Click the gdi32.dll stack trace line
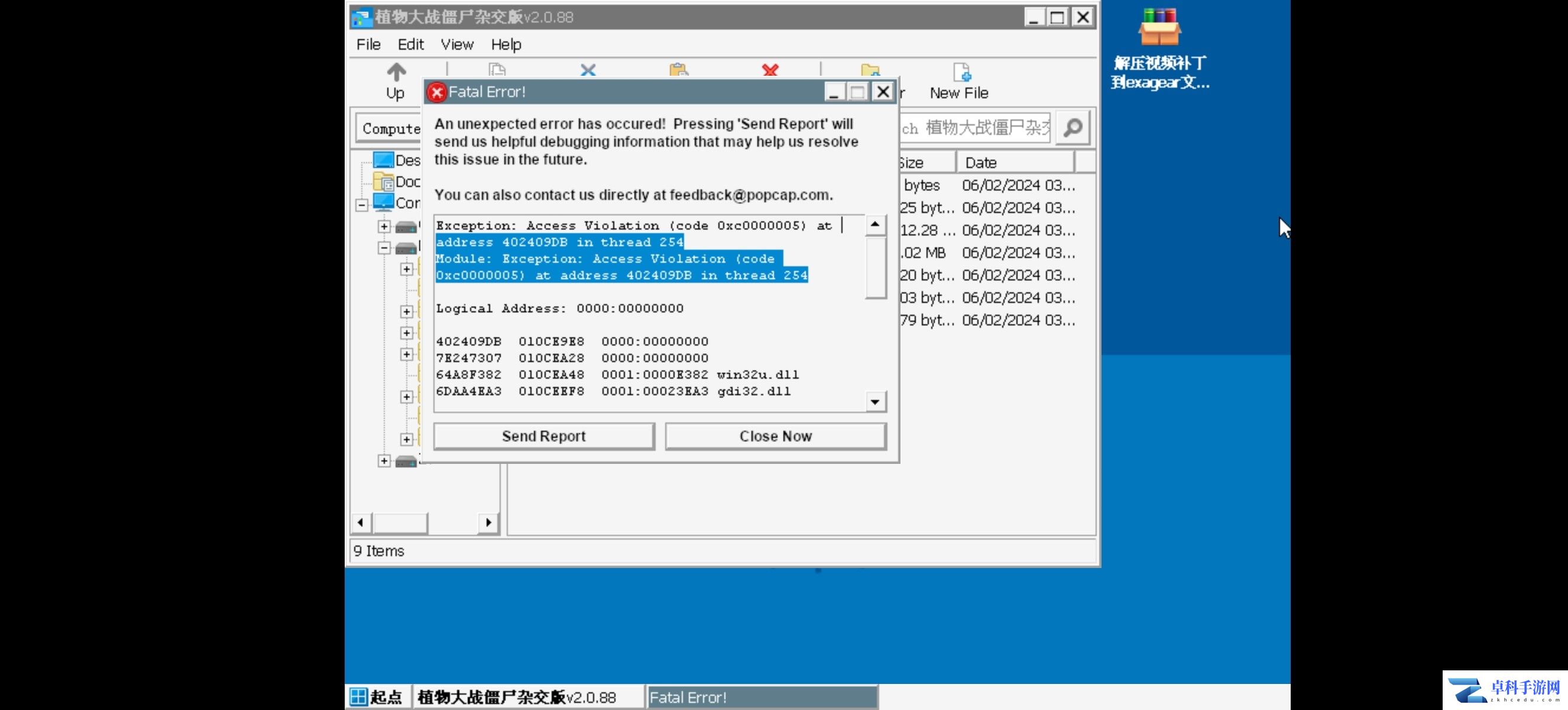The height and width of the screenshot is (710, 1568). click(613, 391)
